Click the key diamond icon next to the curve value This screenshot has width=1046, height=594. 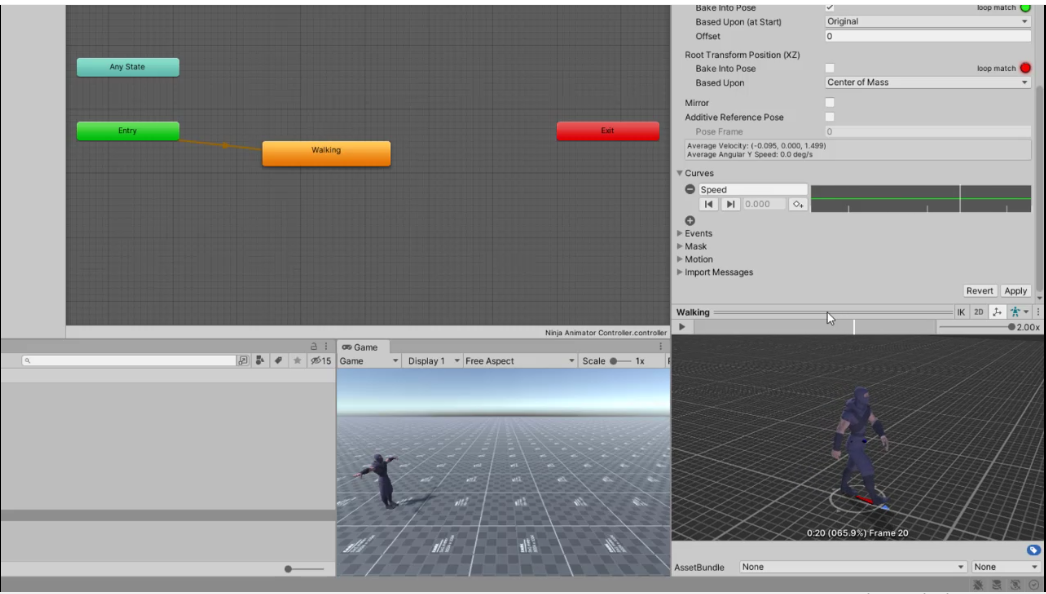click(x=797, y=203)
